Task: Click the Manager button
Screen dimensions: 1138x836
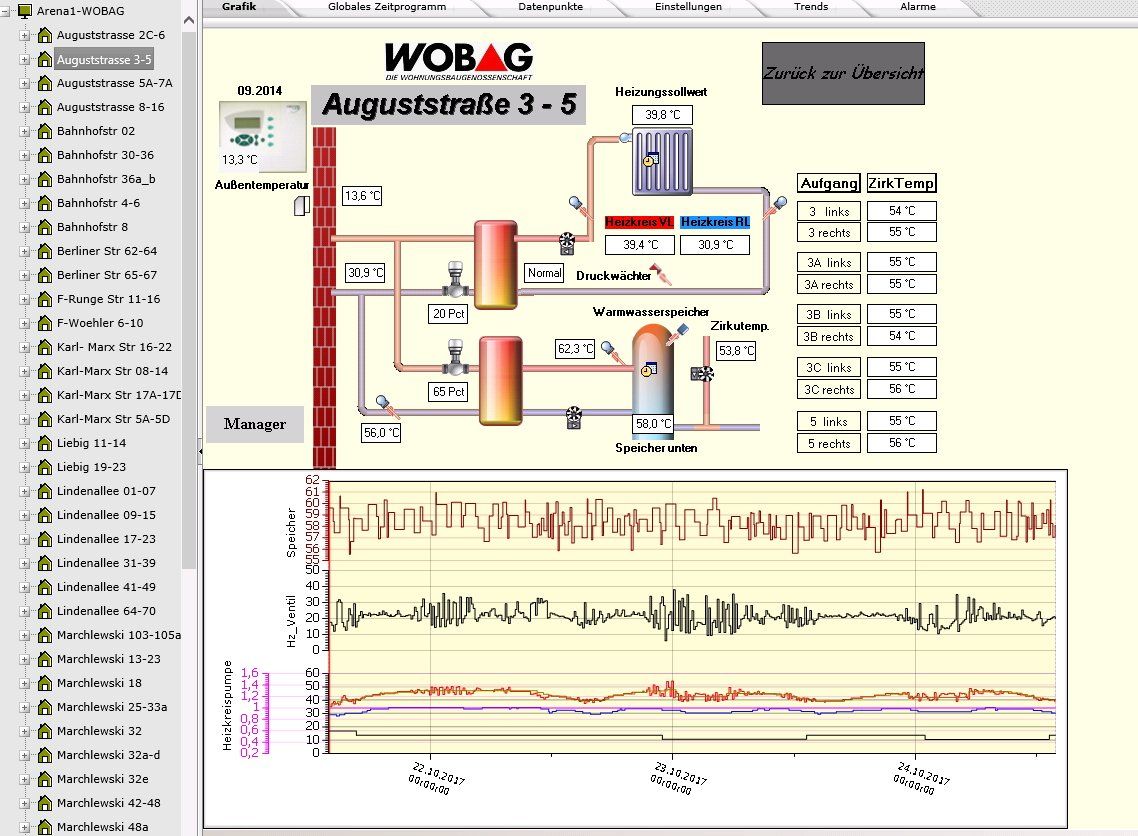Action: click(x=255, y=424)
